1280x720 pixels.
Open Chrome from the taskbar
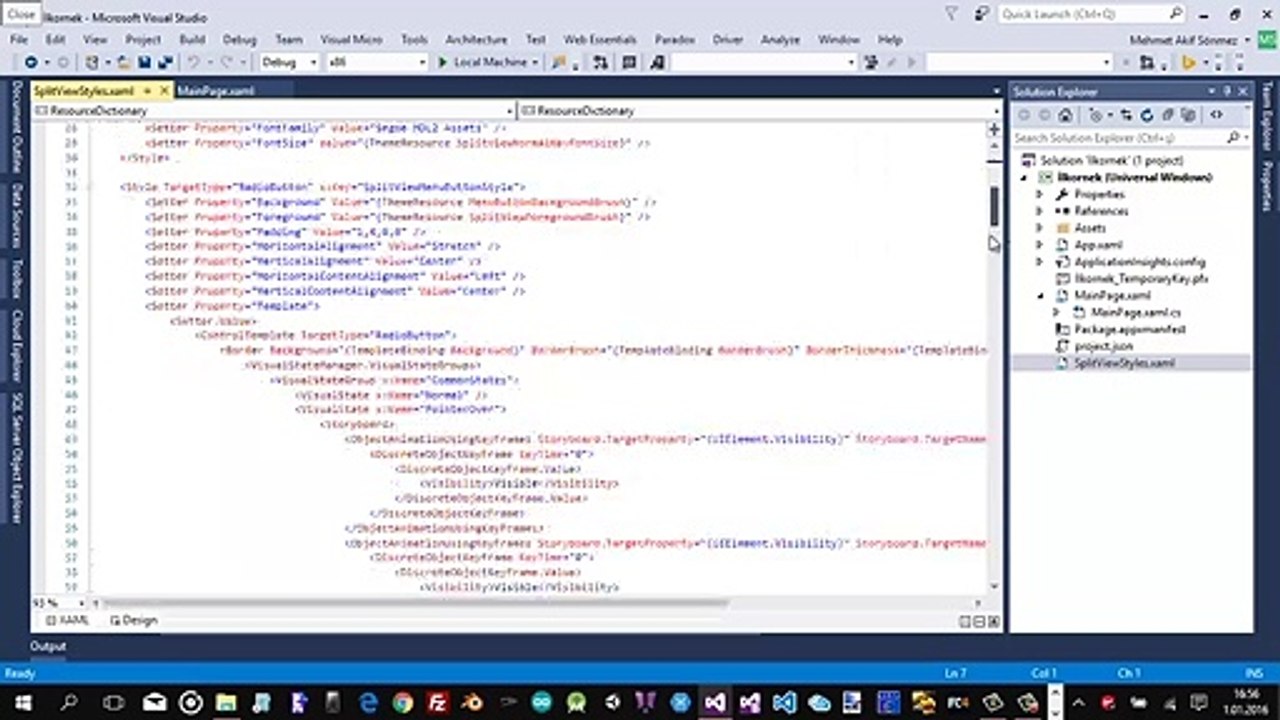402,702
